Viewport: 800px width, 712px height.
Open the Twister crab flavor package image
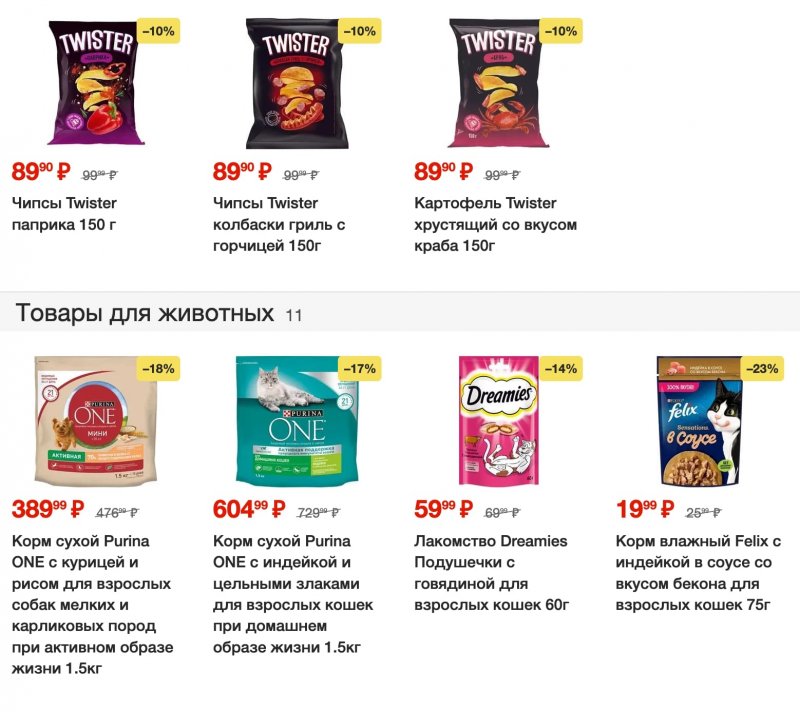point(499,83)
